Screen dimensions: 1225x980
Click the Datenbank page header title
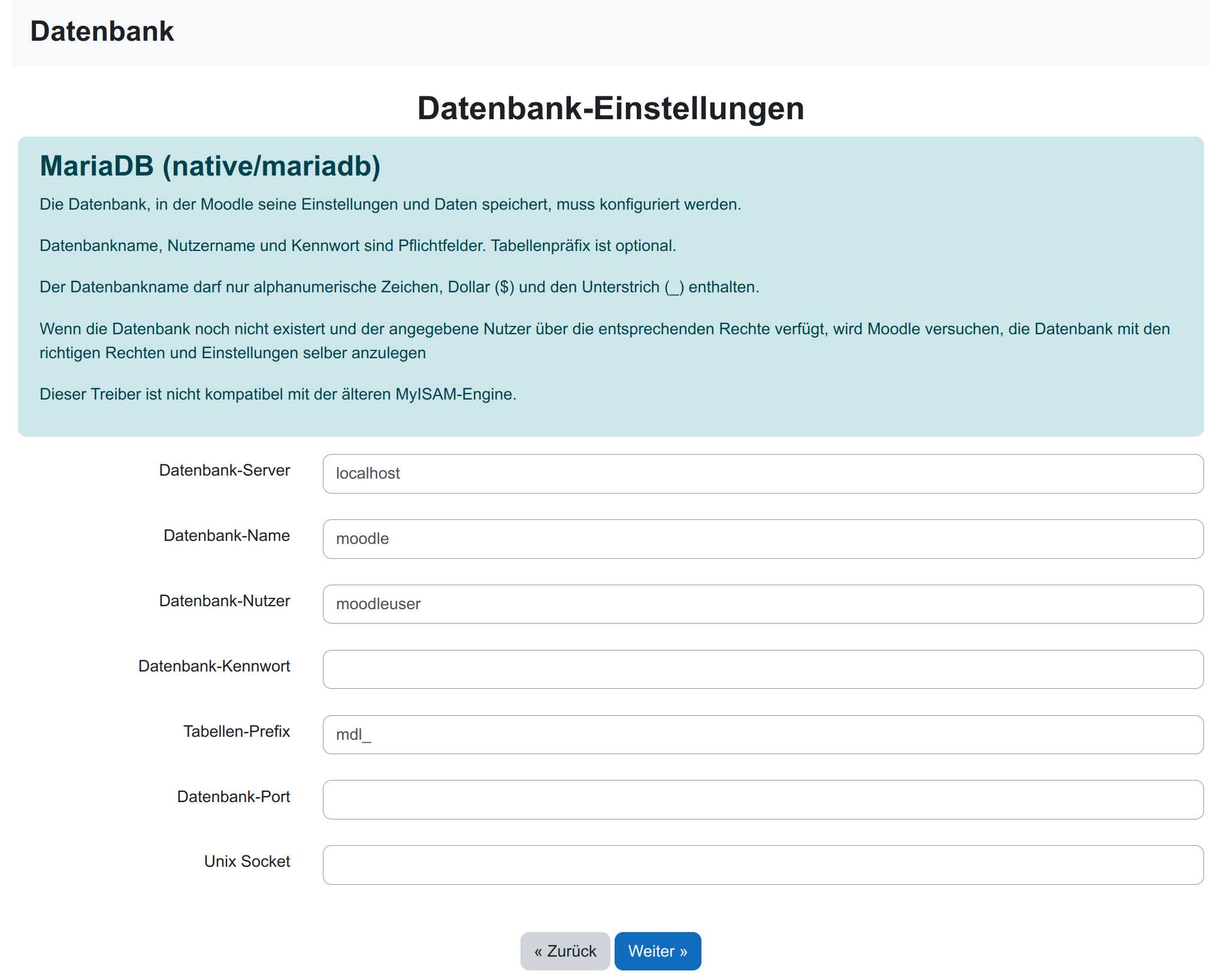102,31
